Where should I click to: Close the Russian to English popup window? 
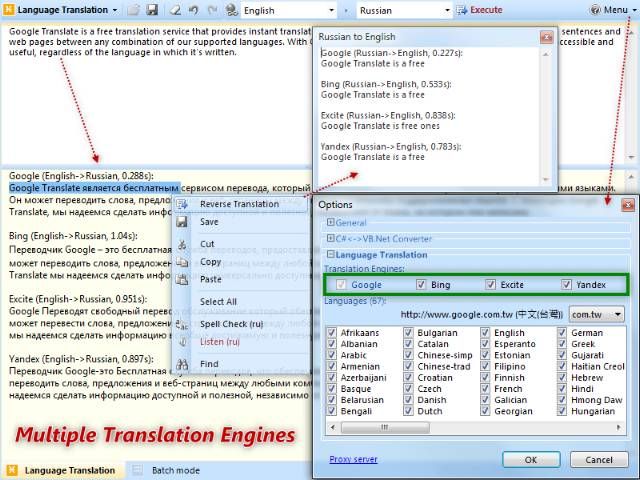[x=546, y=36]
